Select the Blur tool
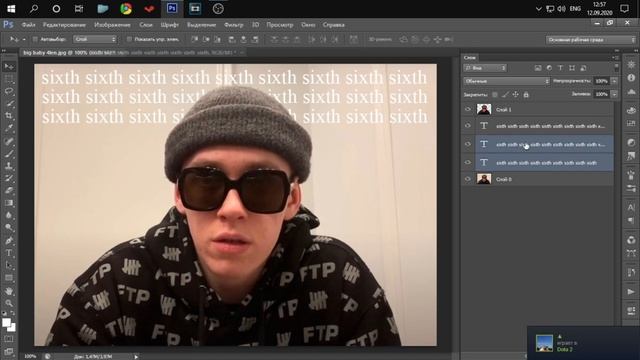Viewport: 640px width, 360px height. 9,215
